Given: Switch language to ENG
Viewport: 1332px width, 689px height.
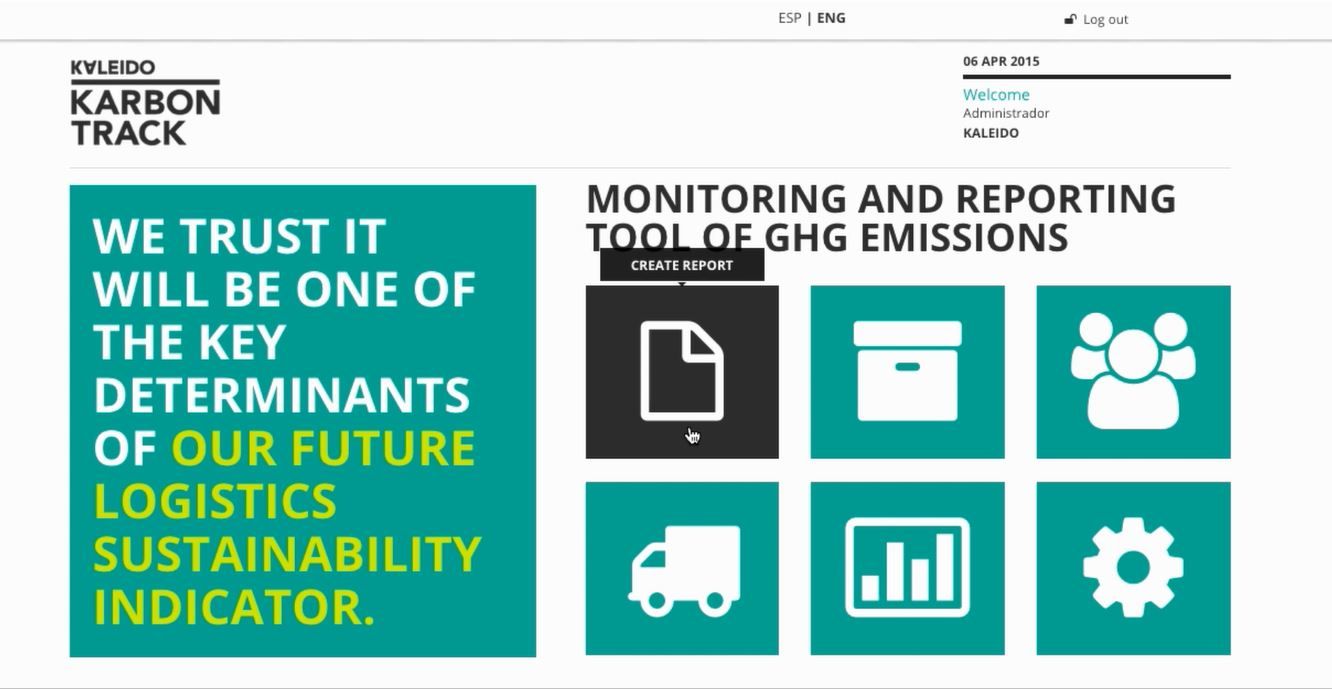Looking at the screenshot, I should coord(831,18).
